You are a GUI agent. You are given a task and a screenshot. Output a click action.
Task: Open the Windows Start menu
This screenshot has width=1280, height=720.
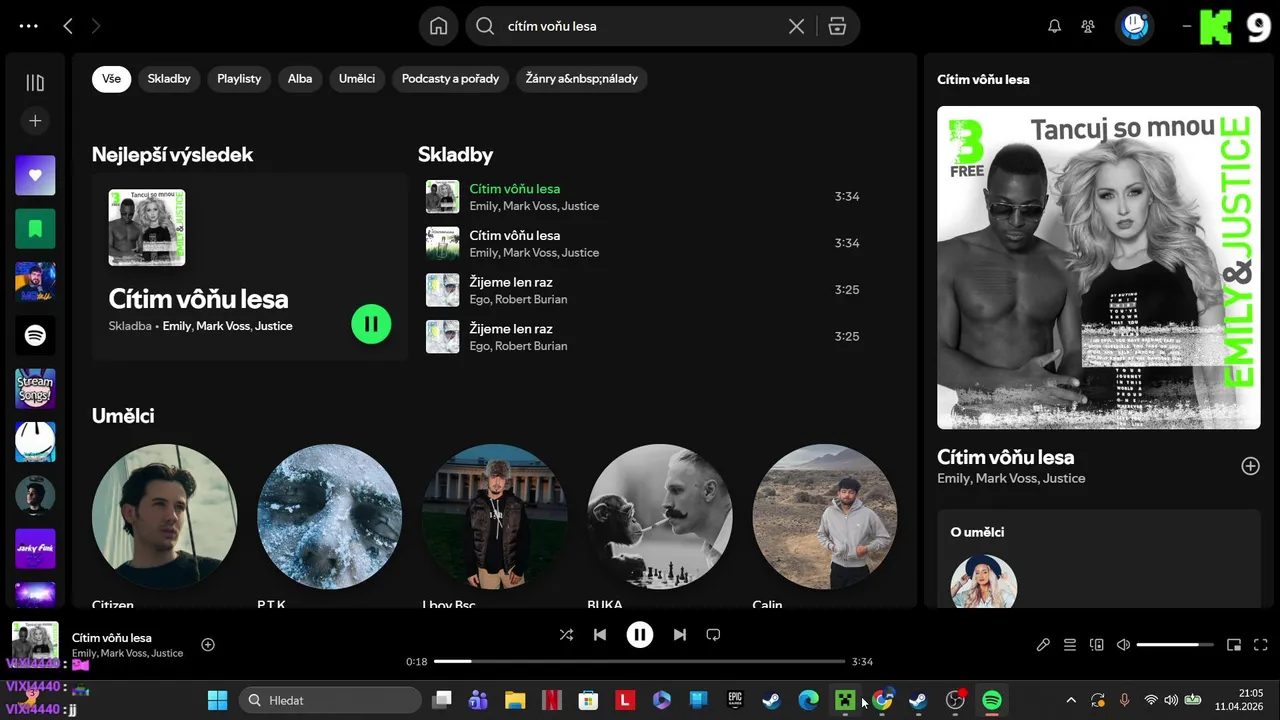[x=217, y=700]
